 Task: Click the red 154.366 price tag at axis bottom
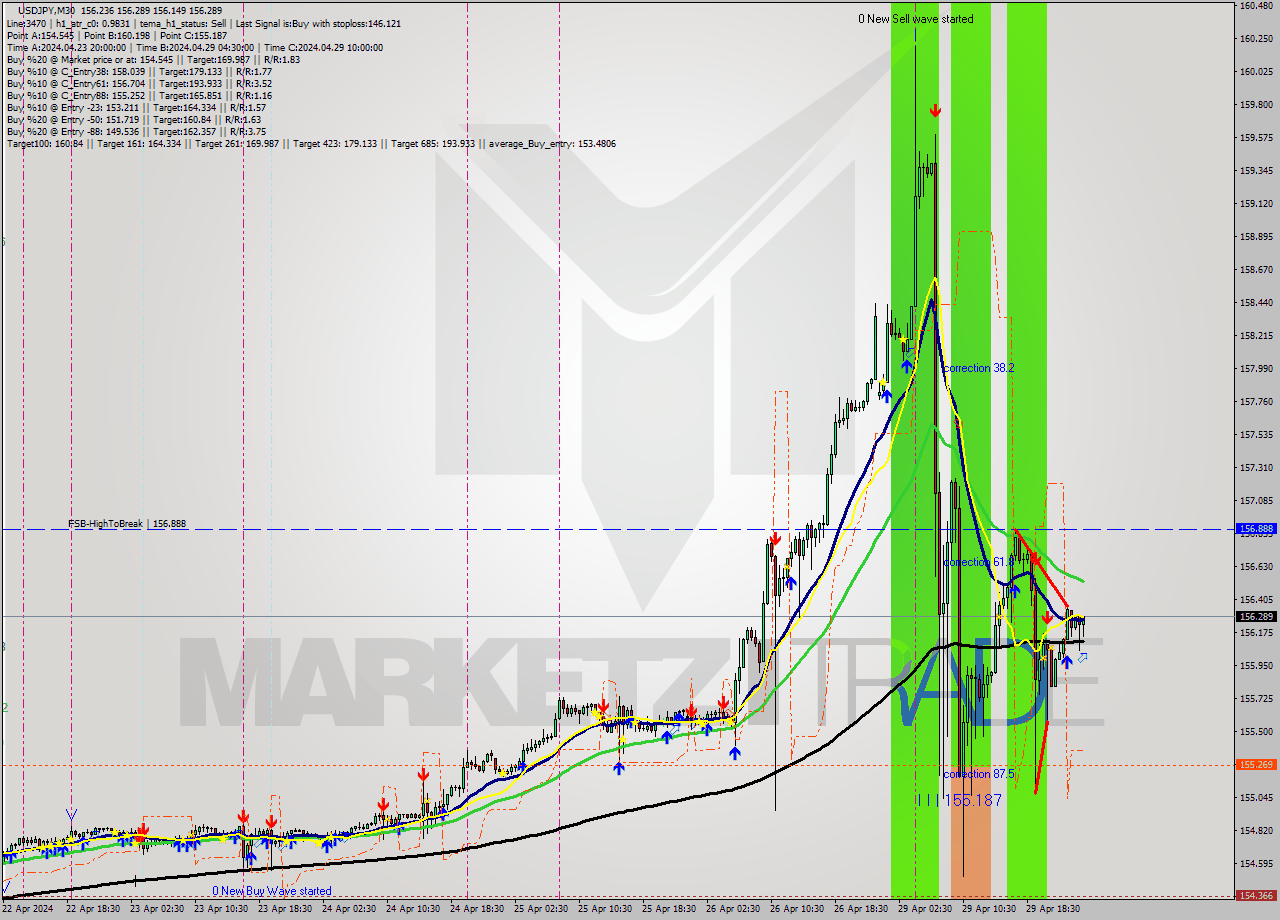pyautogui.click(x=1256, y=897)
